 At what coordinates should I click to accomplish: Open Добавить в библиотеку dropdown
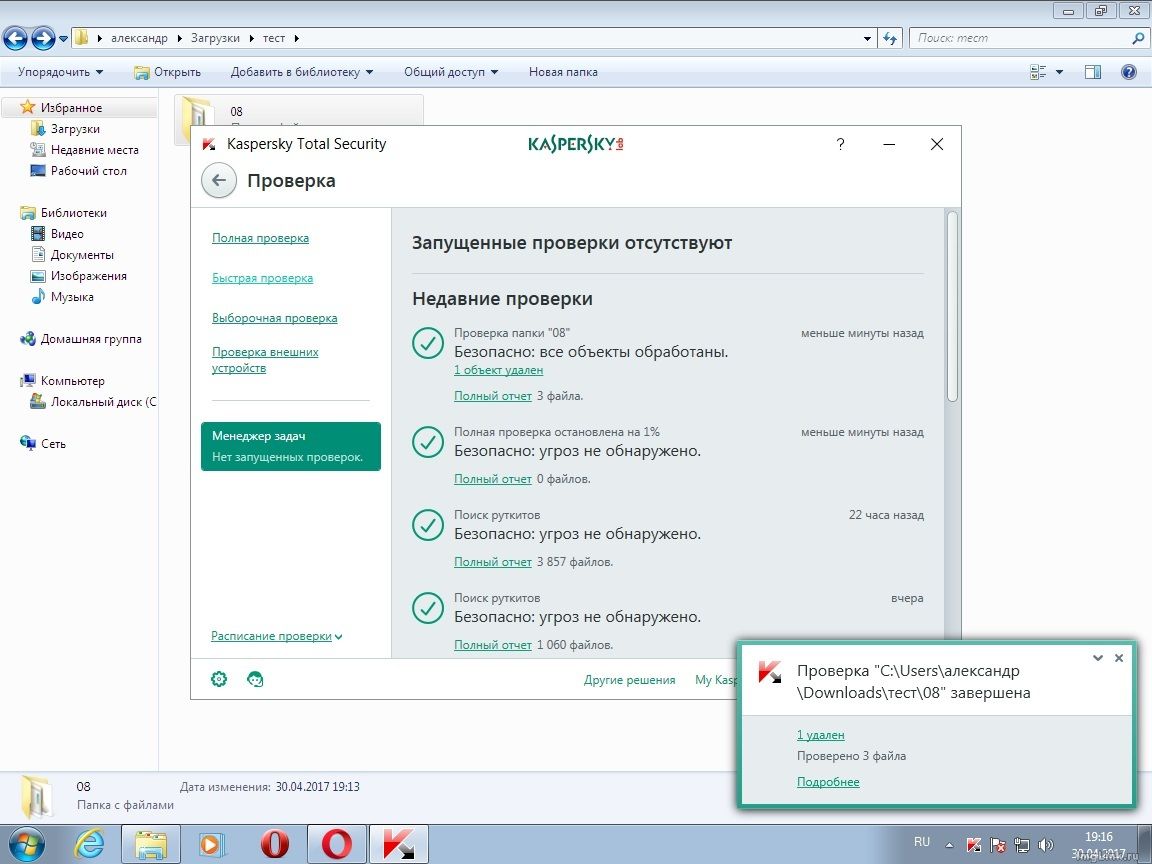coord(302,72)
